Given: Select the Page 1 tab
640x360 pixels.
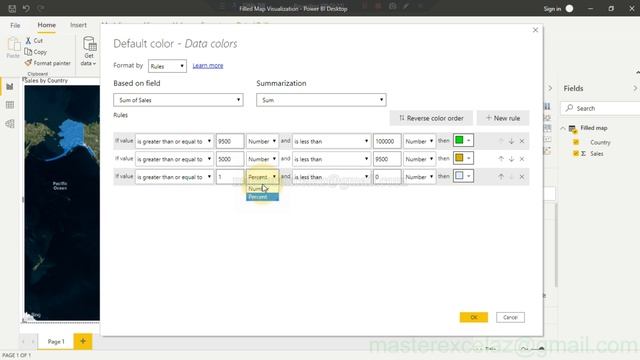Looking at the screenshot, I should [x=56, y=342].
